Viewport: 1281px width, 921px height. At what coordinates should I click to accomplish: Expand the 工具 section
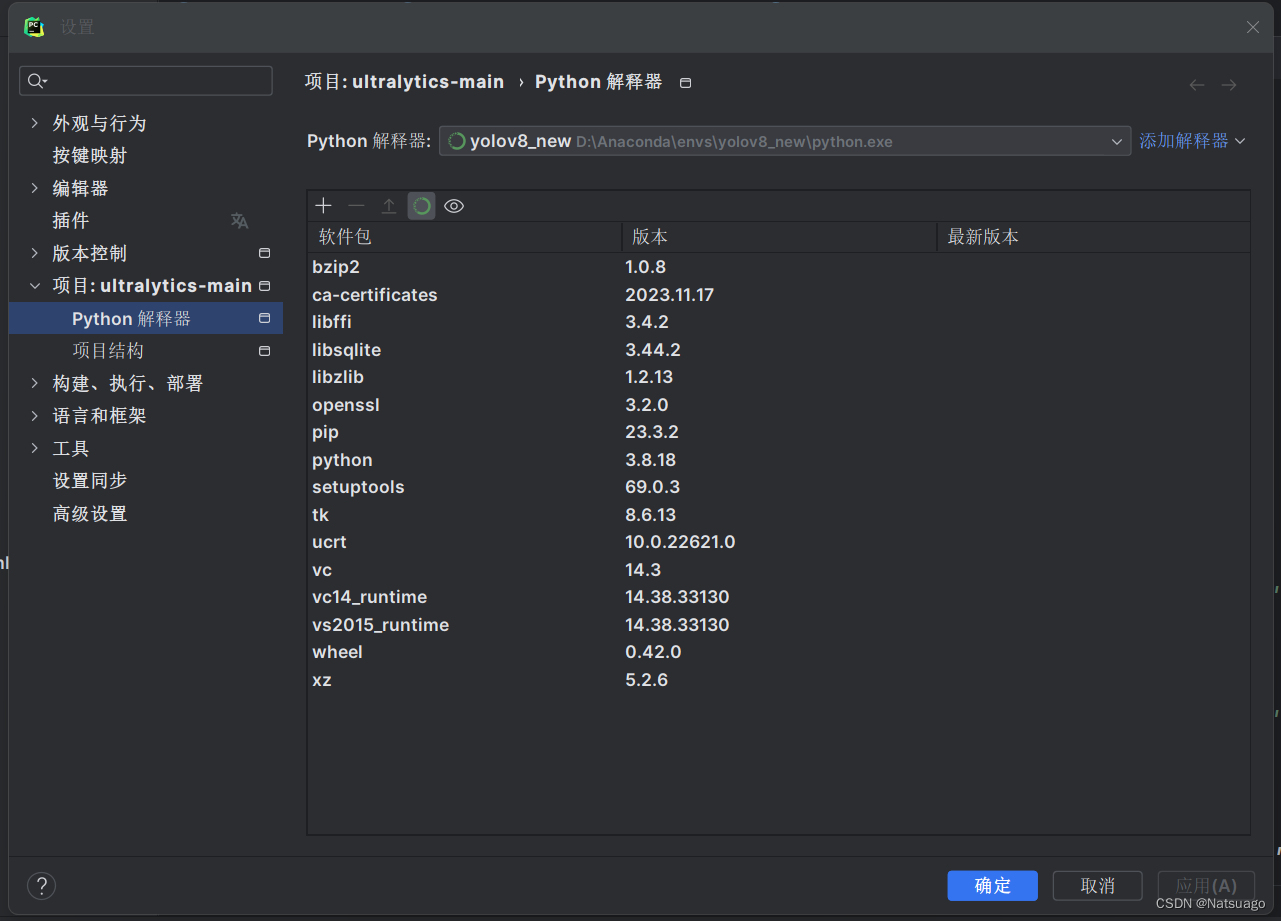tap(34, 448)
